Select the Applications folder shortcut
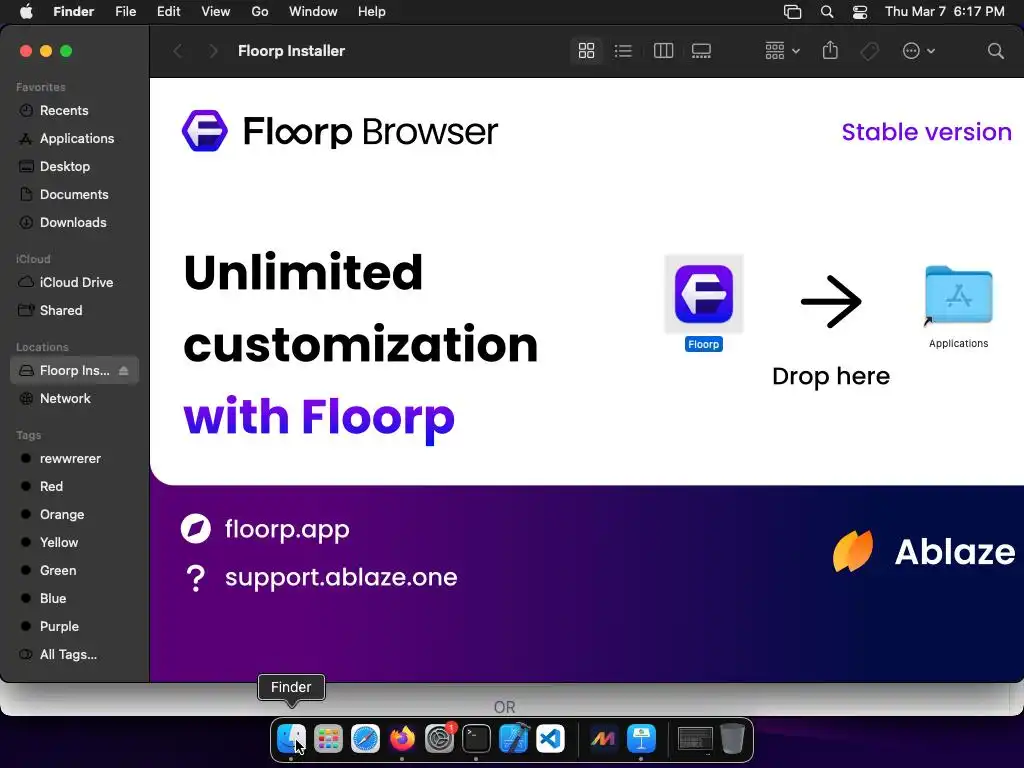 click(x=958, y=295)
